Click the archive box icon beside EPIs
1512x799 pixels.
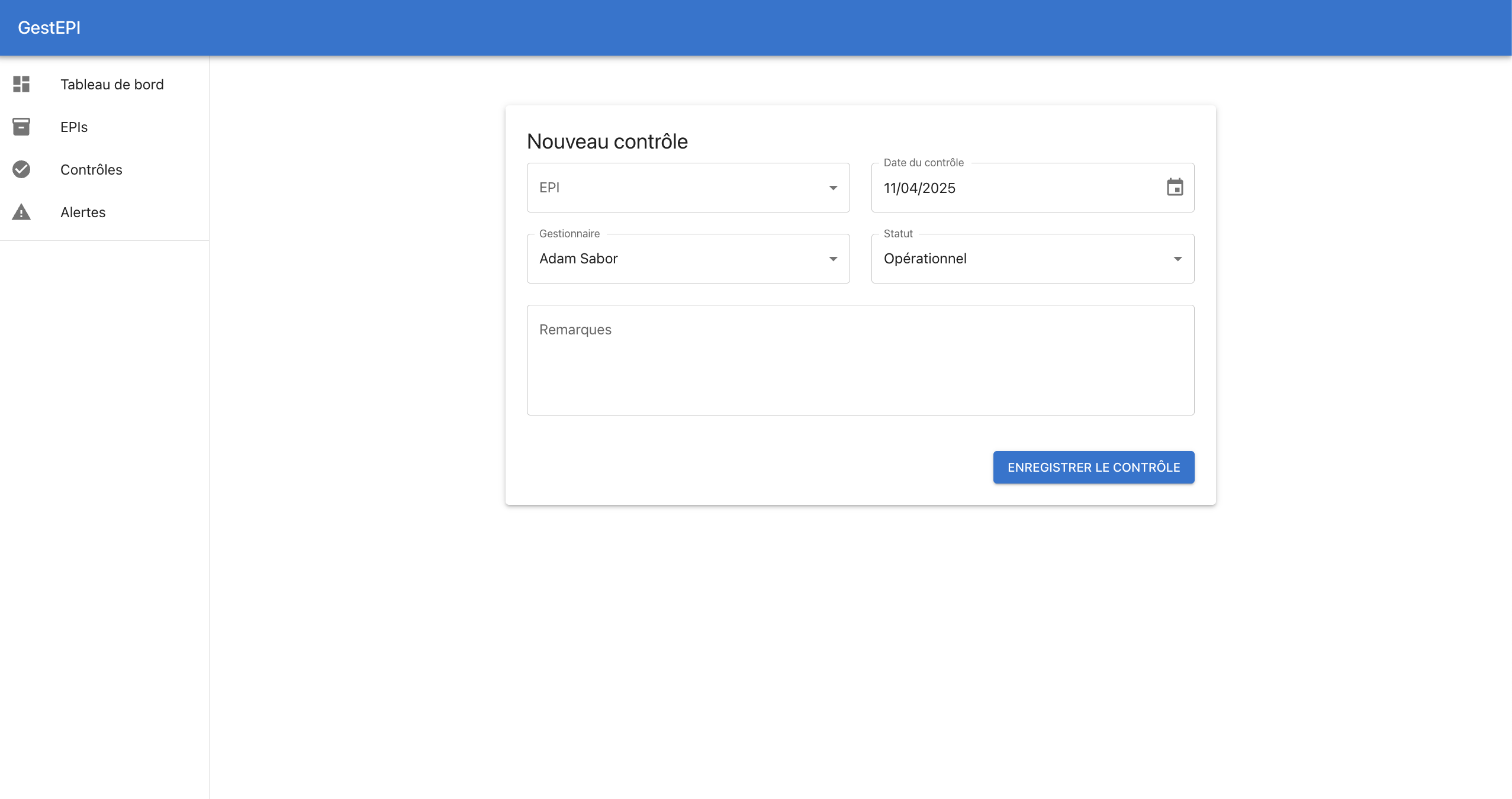tap(21, 127)
